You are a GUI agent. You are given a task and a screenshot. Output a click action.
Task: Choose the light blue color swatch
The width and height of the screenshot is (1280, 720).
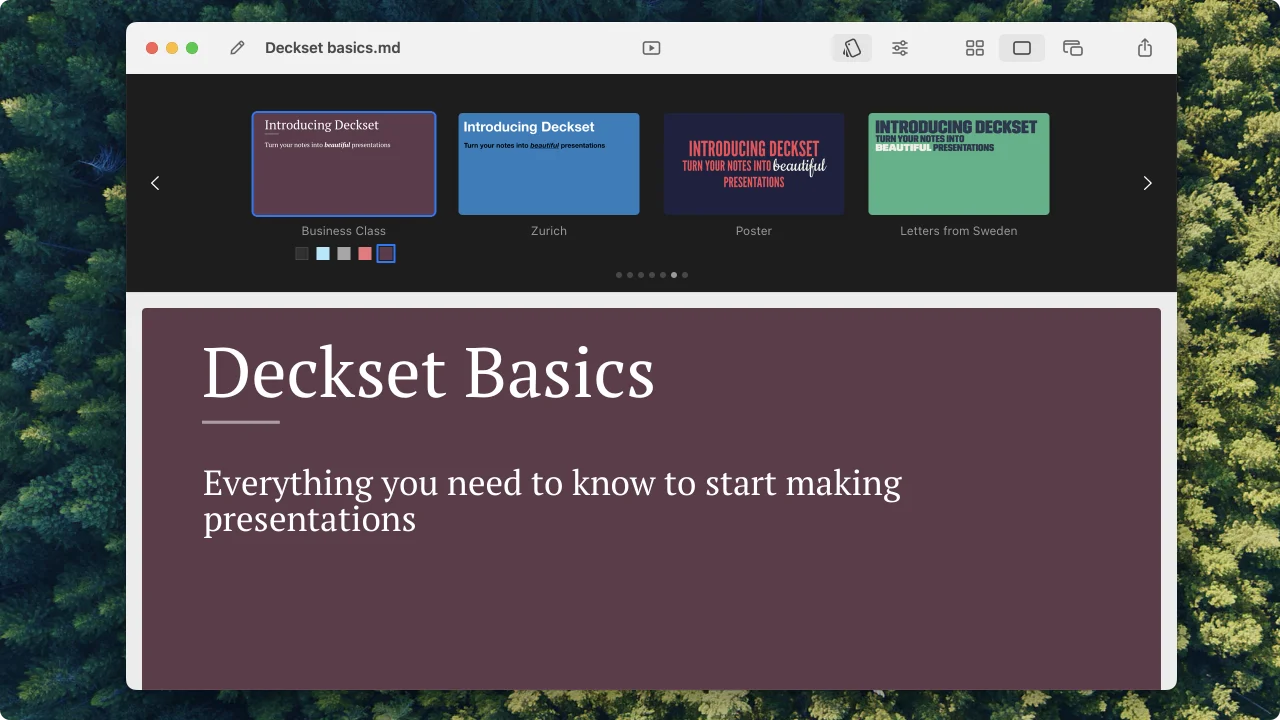[x=323, y=254]
